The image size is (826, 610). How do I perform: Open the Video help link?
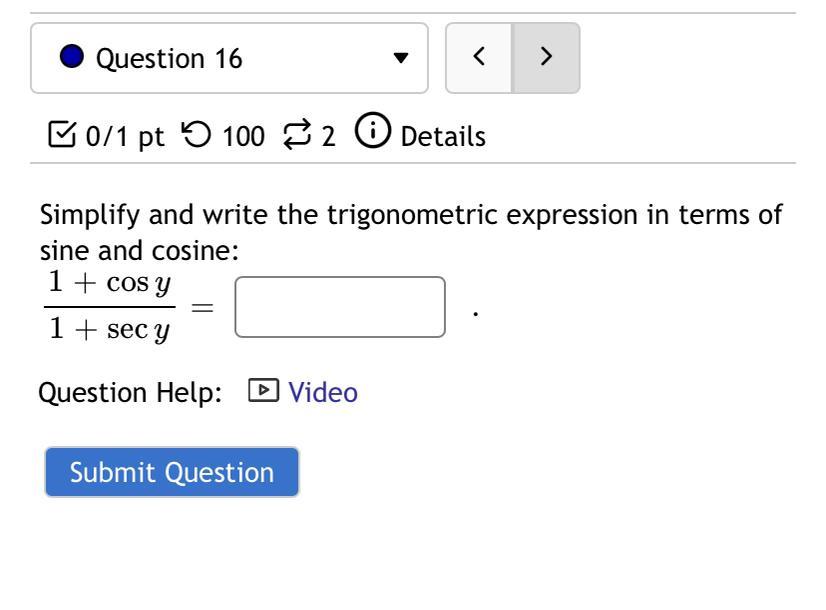[322, 393]
